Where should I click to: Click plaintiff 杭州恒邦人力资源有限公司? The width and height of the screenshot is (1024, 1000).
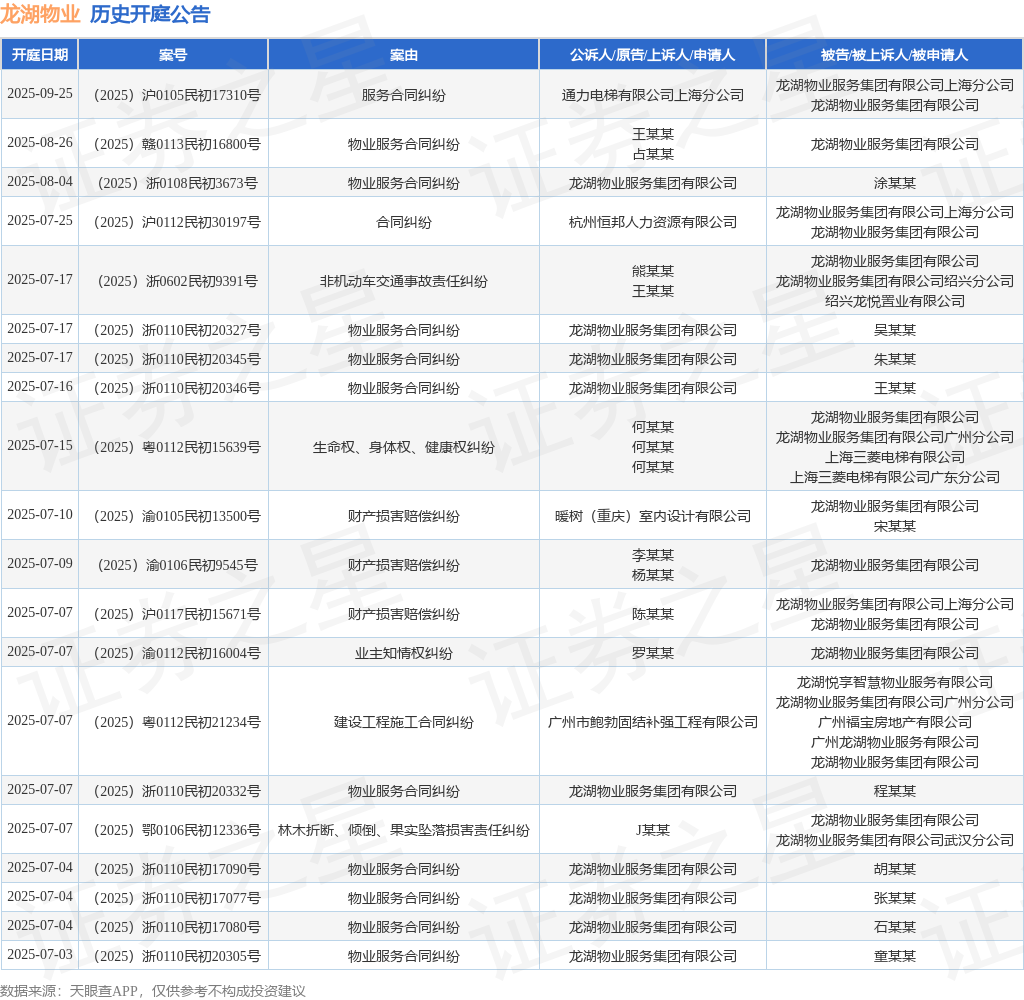(x=652, y=222)
